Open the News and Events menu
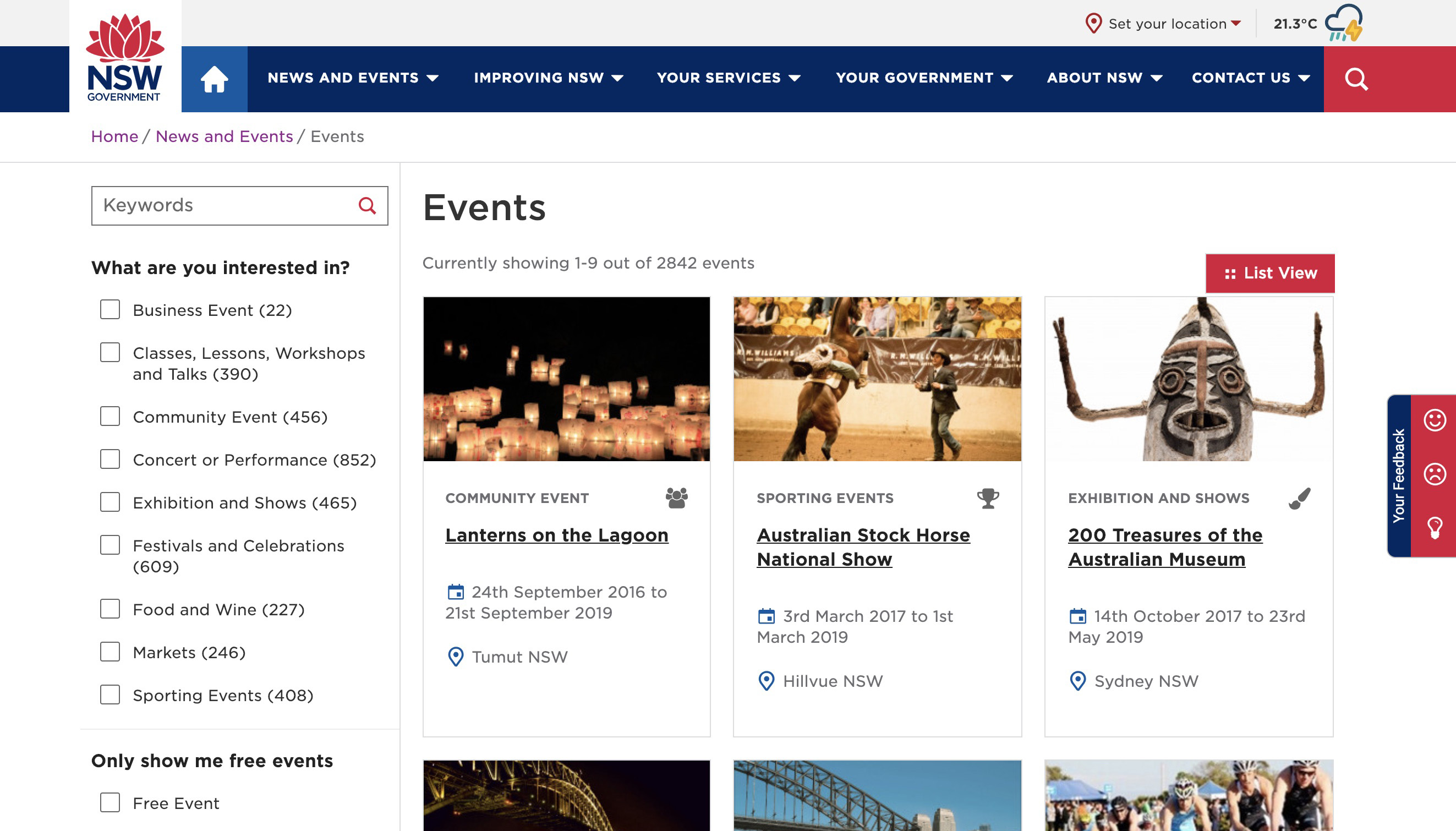1456x831 pixels. (353, 78)
